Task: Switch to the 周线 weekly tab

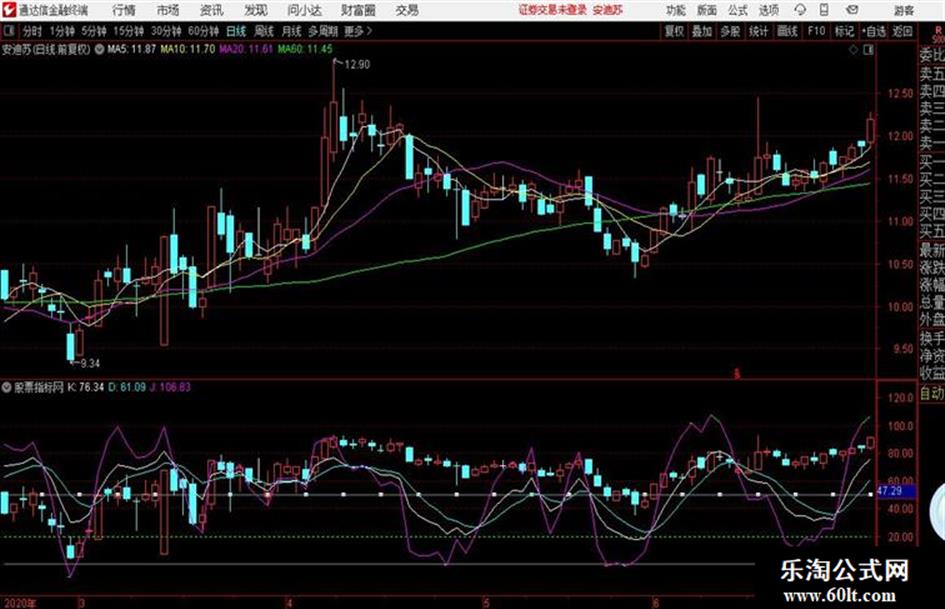Action: point(264,31)
